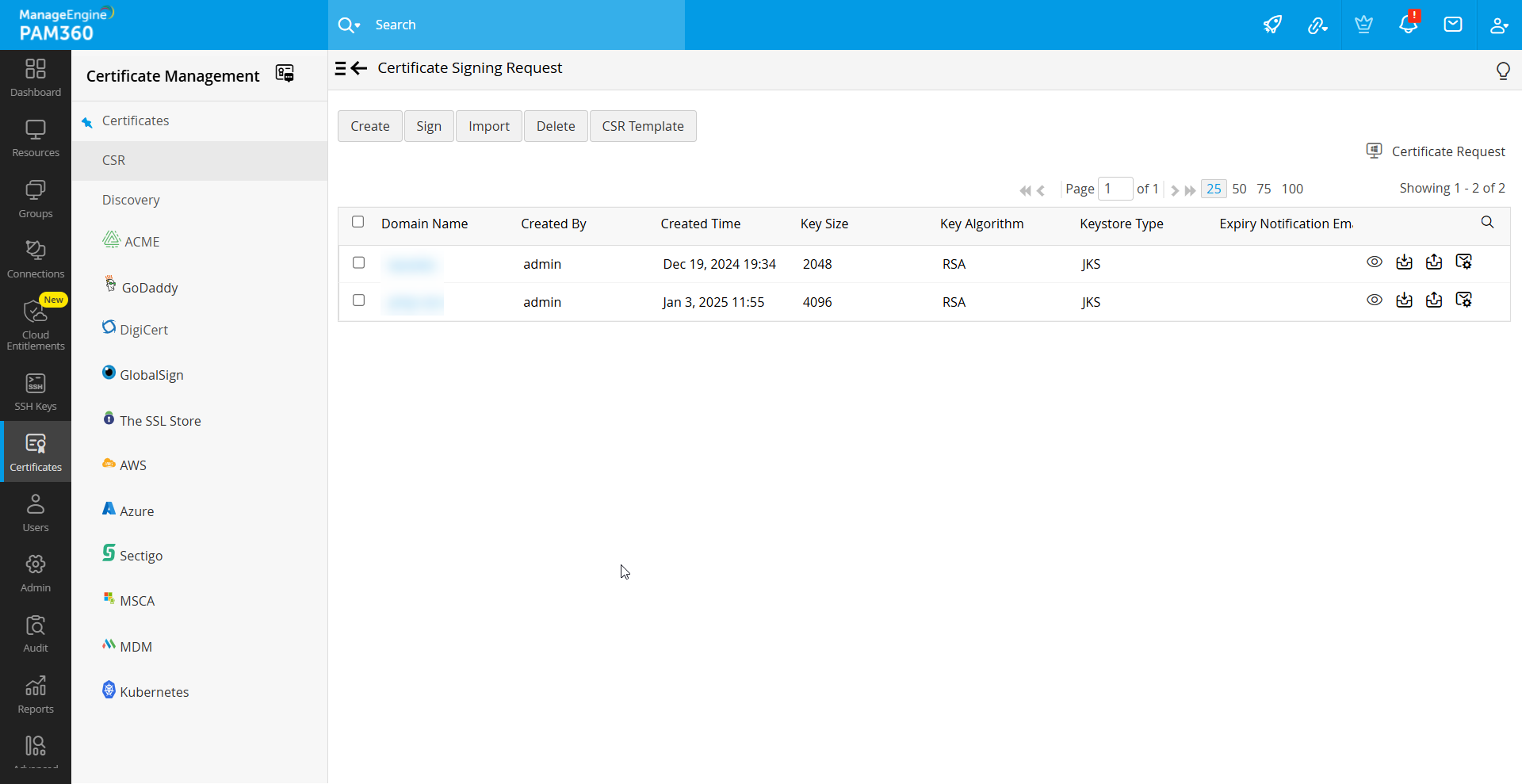Click the CSR Template button
This screenshot has height=784, width=1522.
642,126
